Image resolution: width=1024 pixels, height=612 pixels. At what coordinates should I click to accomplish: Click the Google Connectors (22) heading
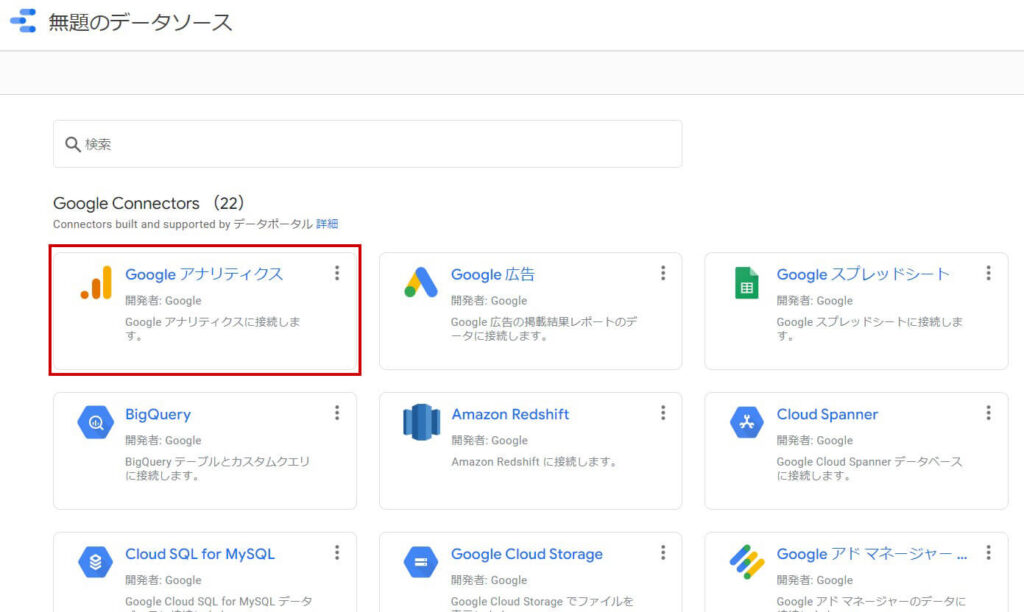tap(148, 203)
